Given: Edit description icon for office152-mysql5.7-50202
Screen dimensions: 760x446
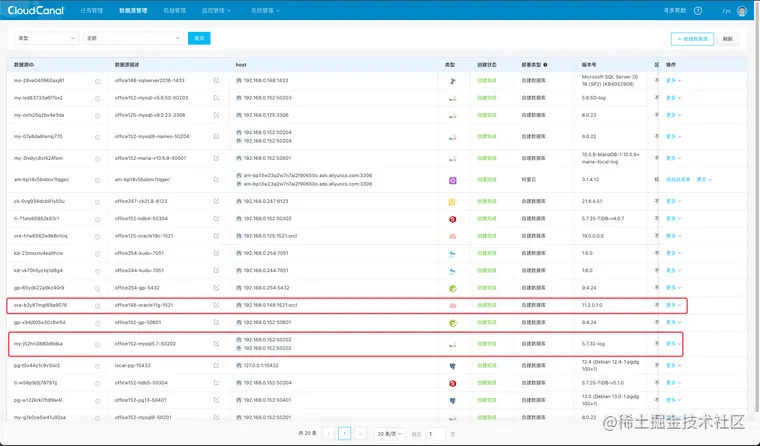Looking at the screenshot, I should [216, 344].
